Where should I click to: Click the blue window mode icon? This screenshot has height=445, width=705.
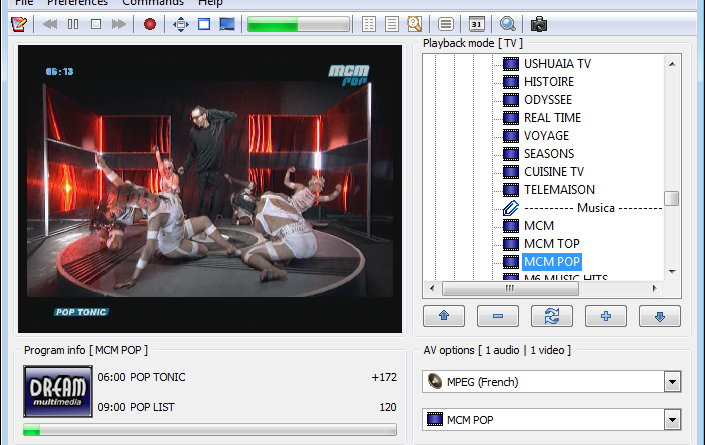click(x=204, y=24)
